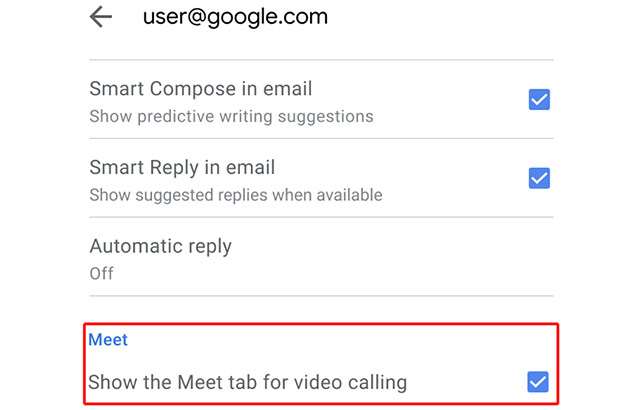Click divider line below Automatic reply row

[x=321, y=296]
